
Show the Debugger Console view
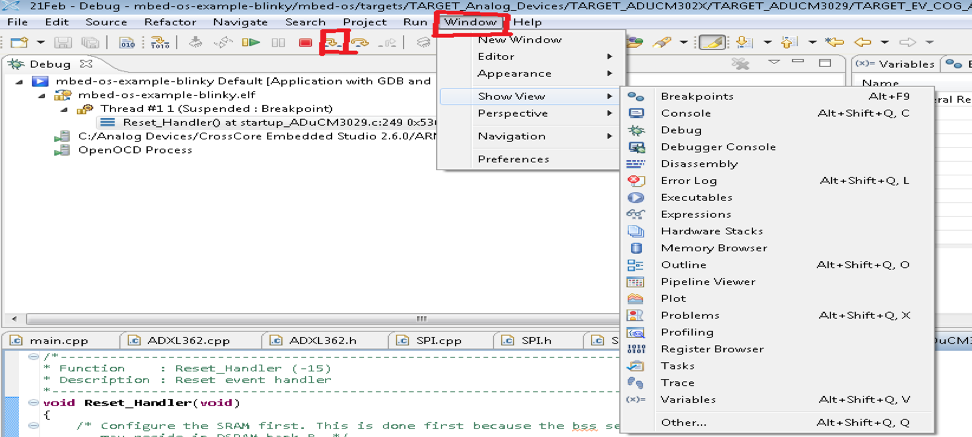click(x=777, y=147)
